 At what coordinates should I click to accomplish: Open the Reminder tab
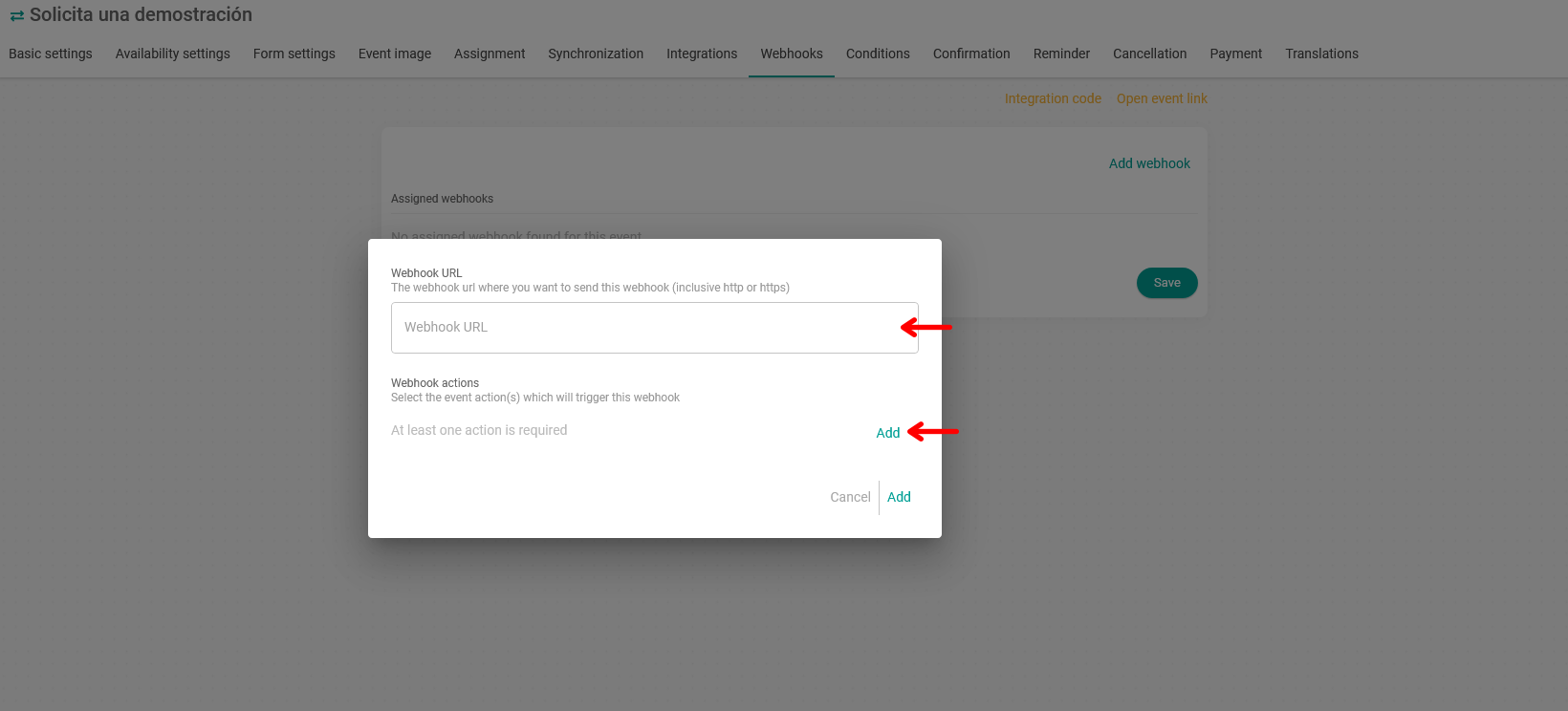pyautogui.click(x=1061, y=54)
